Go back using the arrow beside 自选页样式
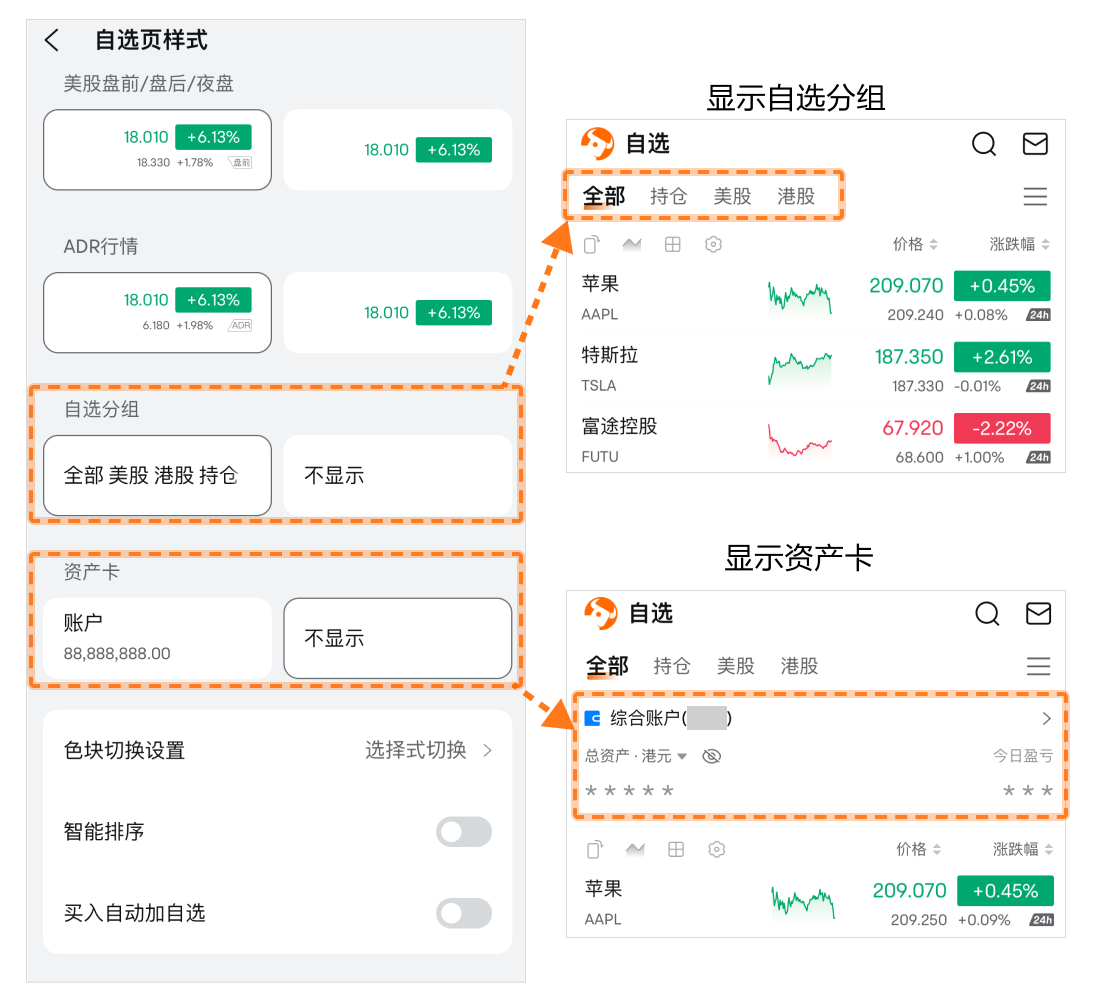This screenshot has width=1093, height=1002. 52,40
